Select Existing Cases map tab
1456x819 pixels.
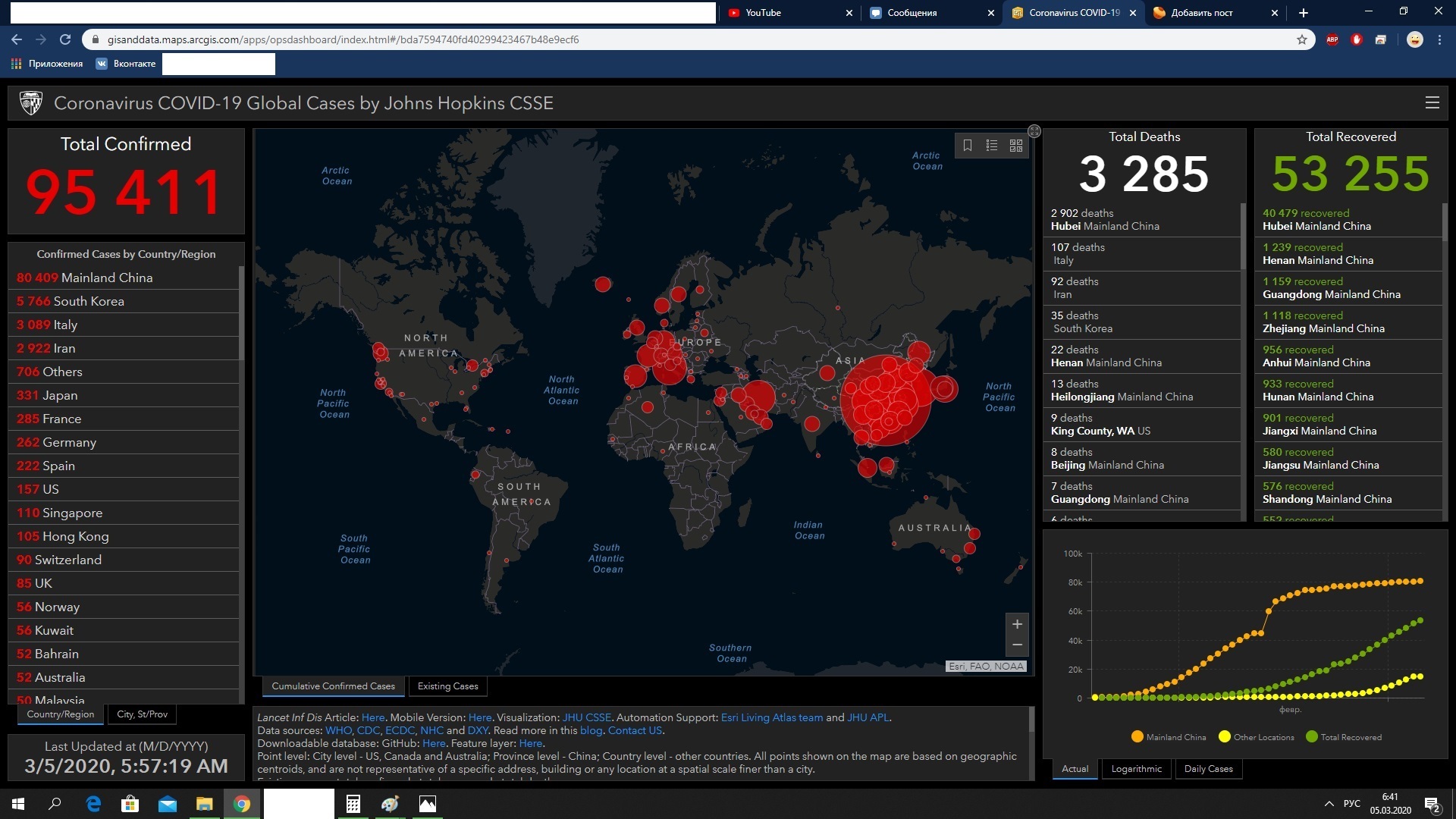click(448, 686)
